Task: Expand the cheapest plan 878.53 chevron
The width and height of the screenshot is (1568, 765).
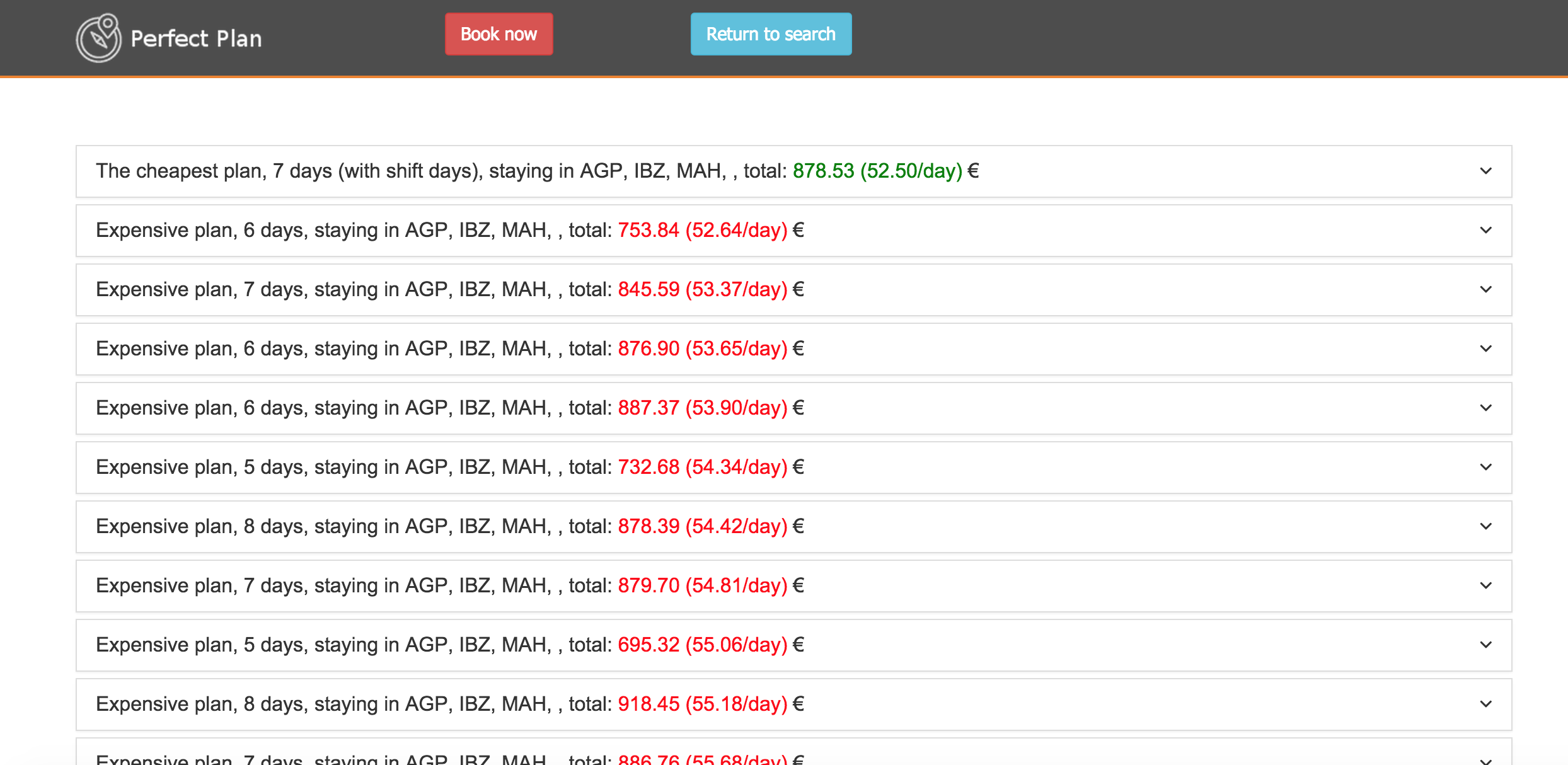Action: 1485,171
